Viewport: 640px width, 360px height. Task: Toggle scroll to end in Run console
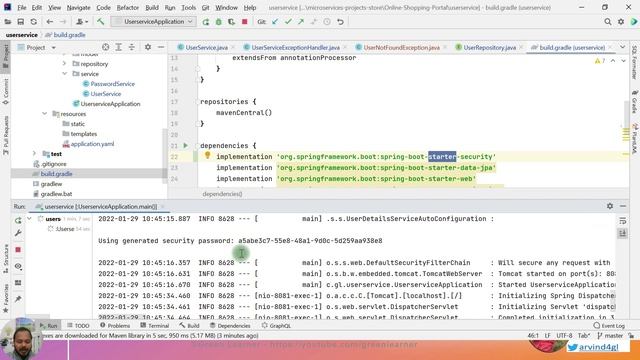pos(622,233)
